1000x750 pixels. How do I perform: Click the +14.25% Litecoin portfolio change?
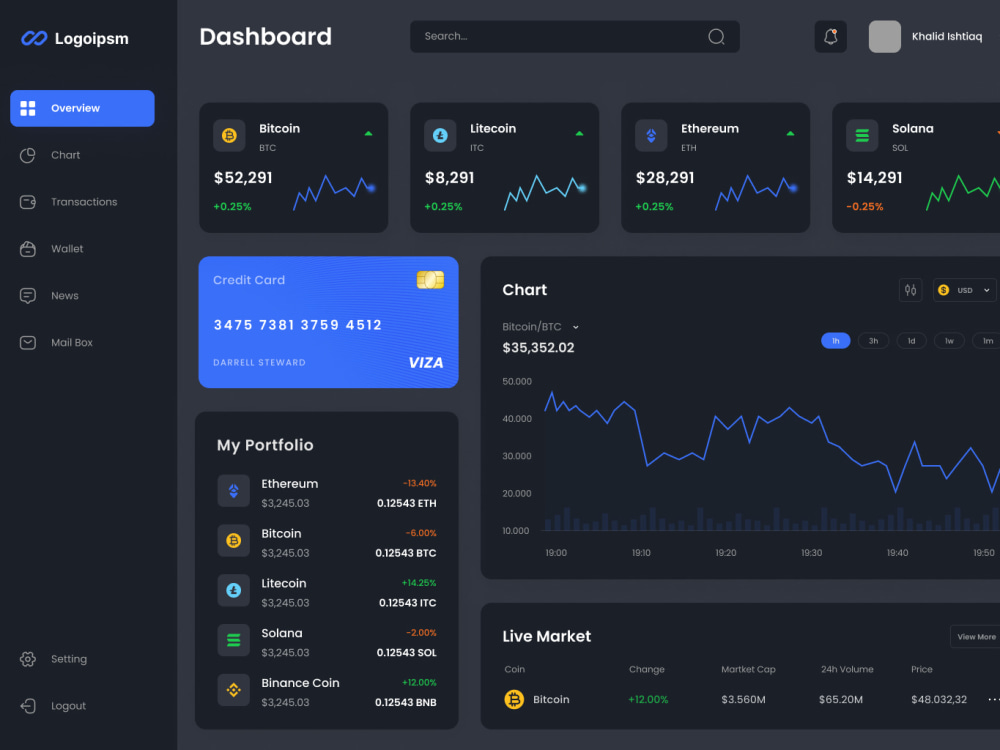[x=418, y=583]
